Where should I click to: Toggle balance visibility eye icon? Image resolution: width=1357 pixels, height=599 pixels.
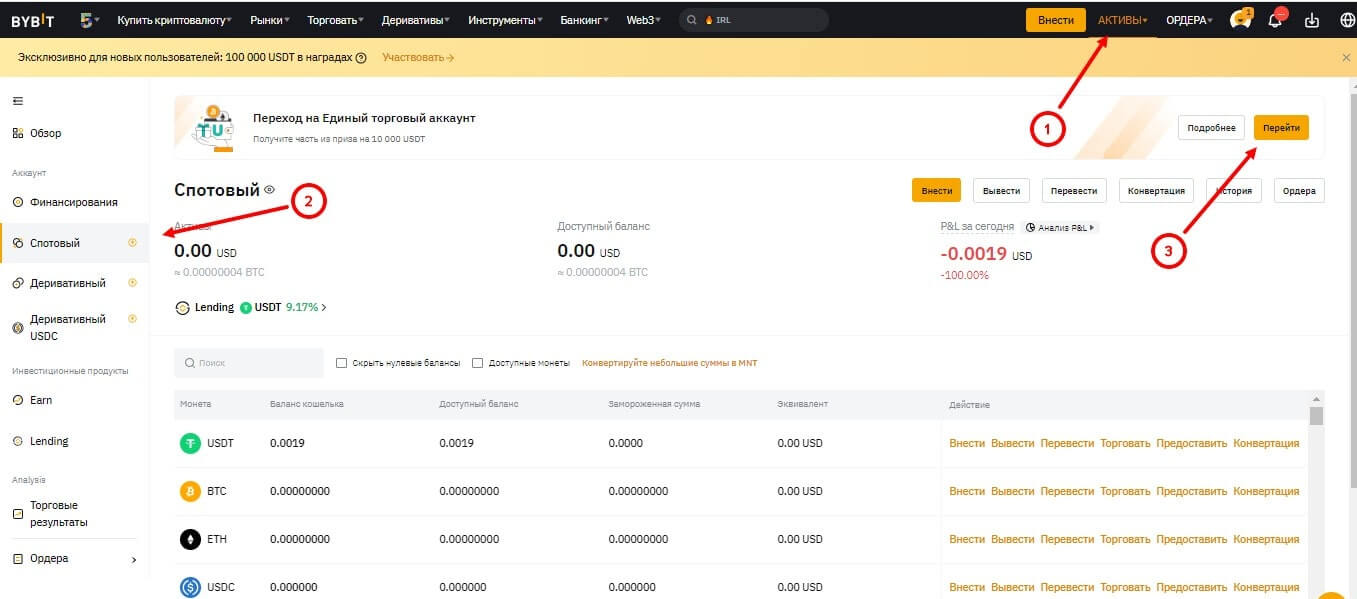point(269,190)
